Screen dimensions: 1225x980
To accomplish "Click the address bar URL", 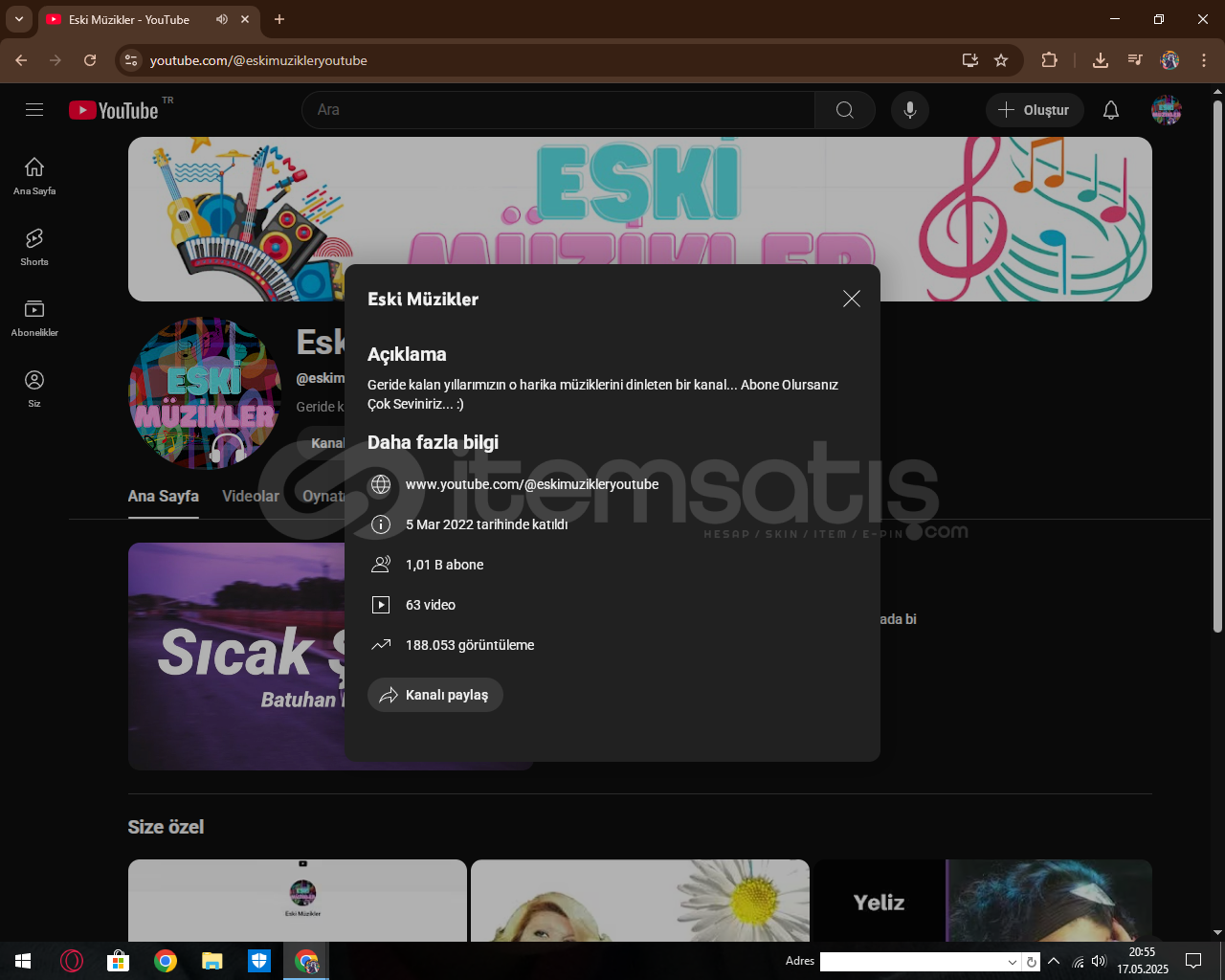I will (258, 60).
